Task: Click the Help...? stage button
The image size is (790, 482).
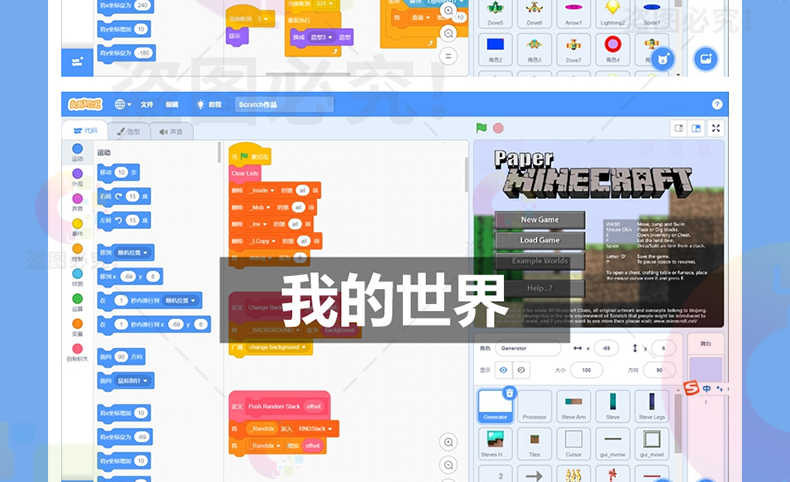Action: [x=540, y=288]
